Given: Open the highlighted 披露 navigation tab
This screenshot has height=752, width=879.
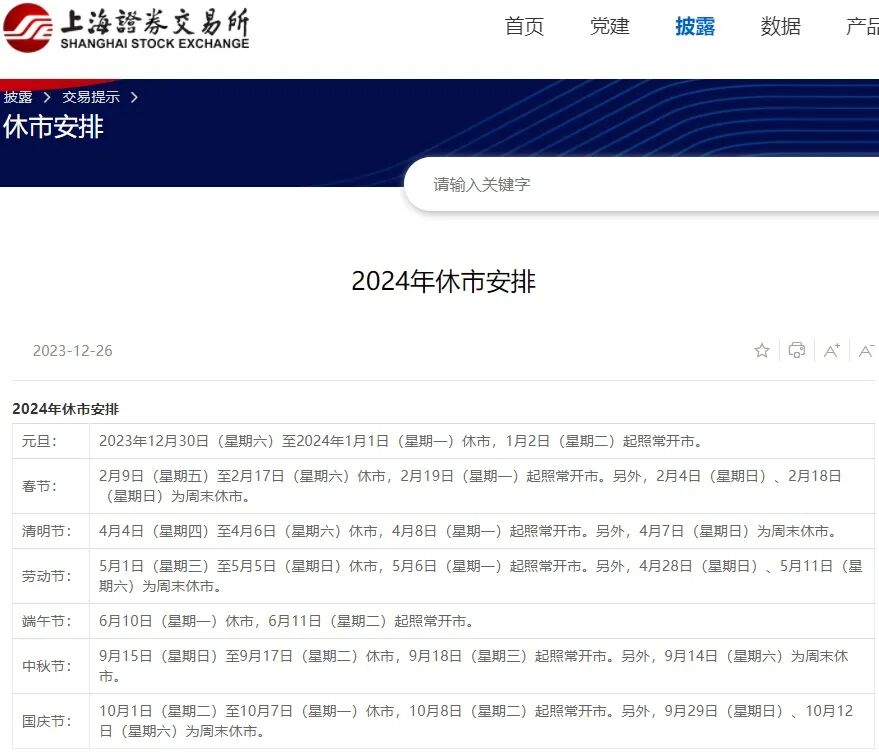Looking at the screenshot, I should click(694, 27).
